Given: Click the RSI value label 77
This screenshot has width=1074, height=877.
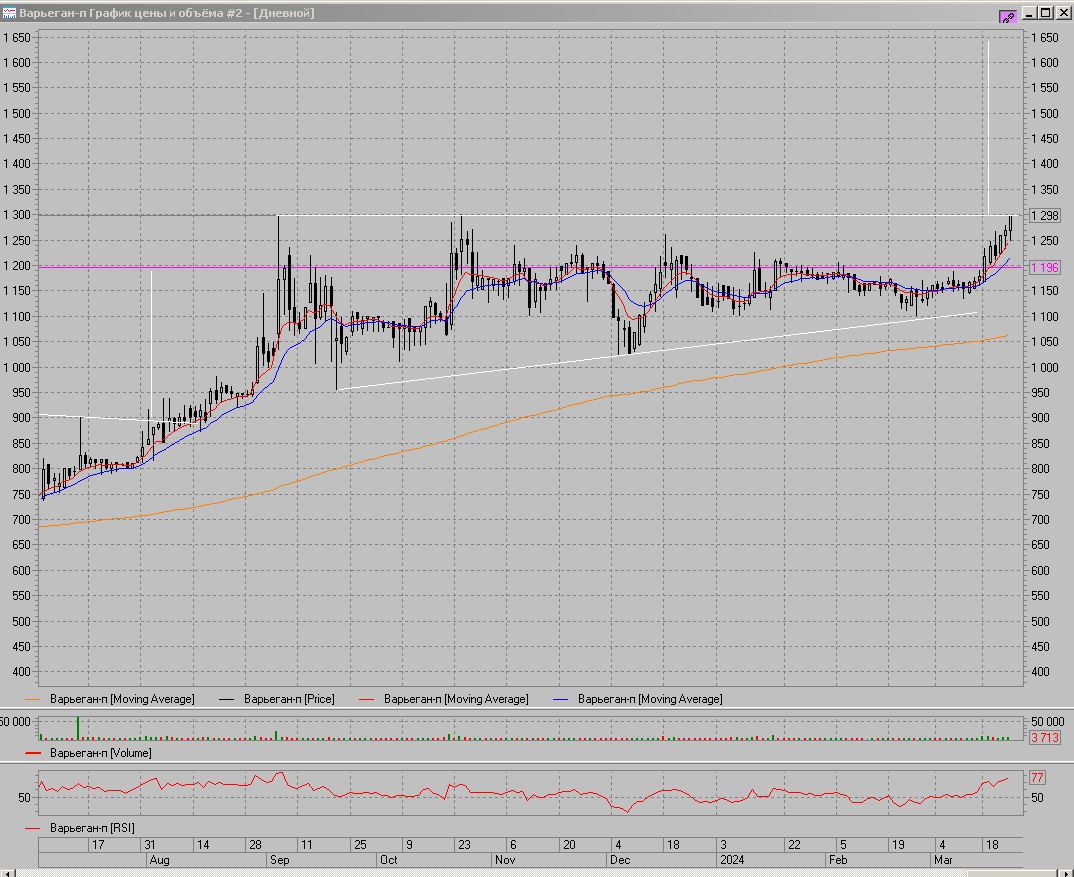Looking at the screenshot, I should tap(1037, 778).
